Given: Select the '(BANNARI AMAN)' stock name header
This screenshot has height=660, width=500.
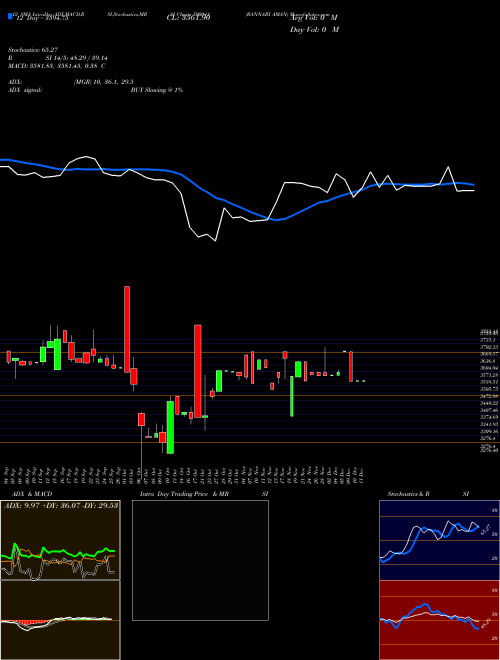Looking at the screenshot, I should click(267, 13).
